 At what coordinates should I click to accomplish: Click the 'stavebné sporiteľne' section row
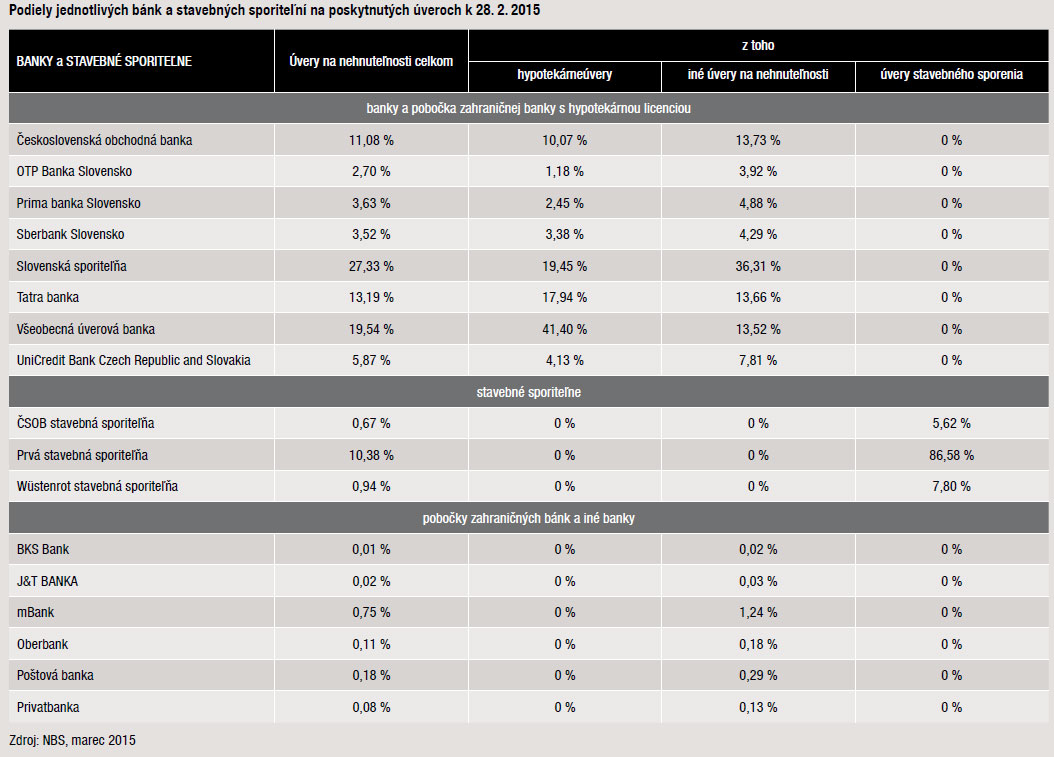[529, 392]
